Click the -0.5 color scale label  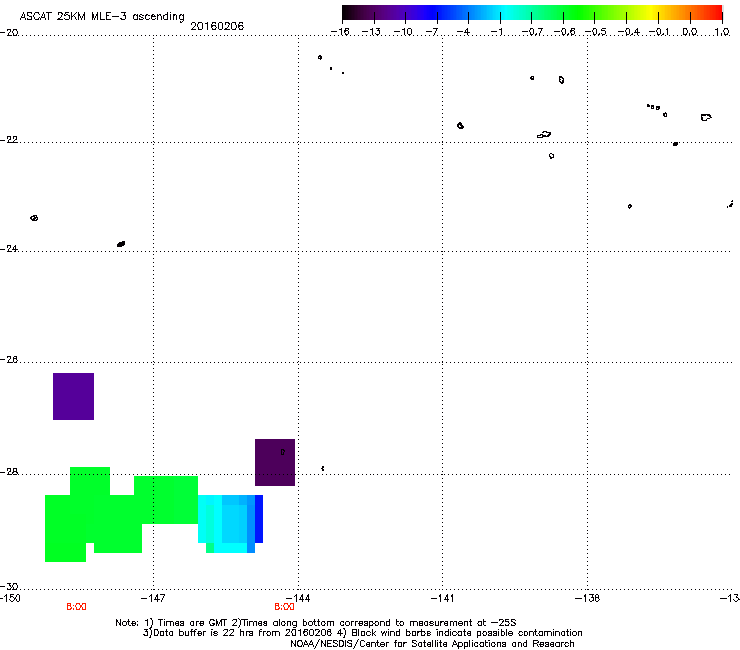pos(596,32)
